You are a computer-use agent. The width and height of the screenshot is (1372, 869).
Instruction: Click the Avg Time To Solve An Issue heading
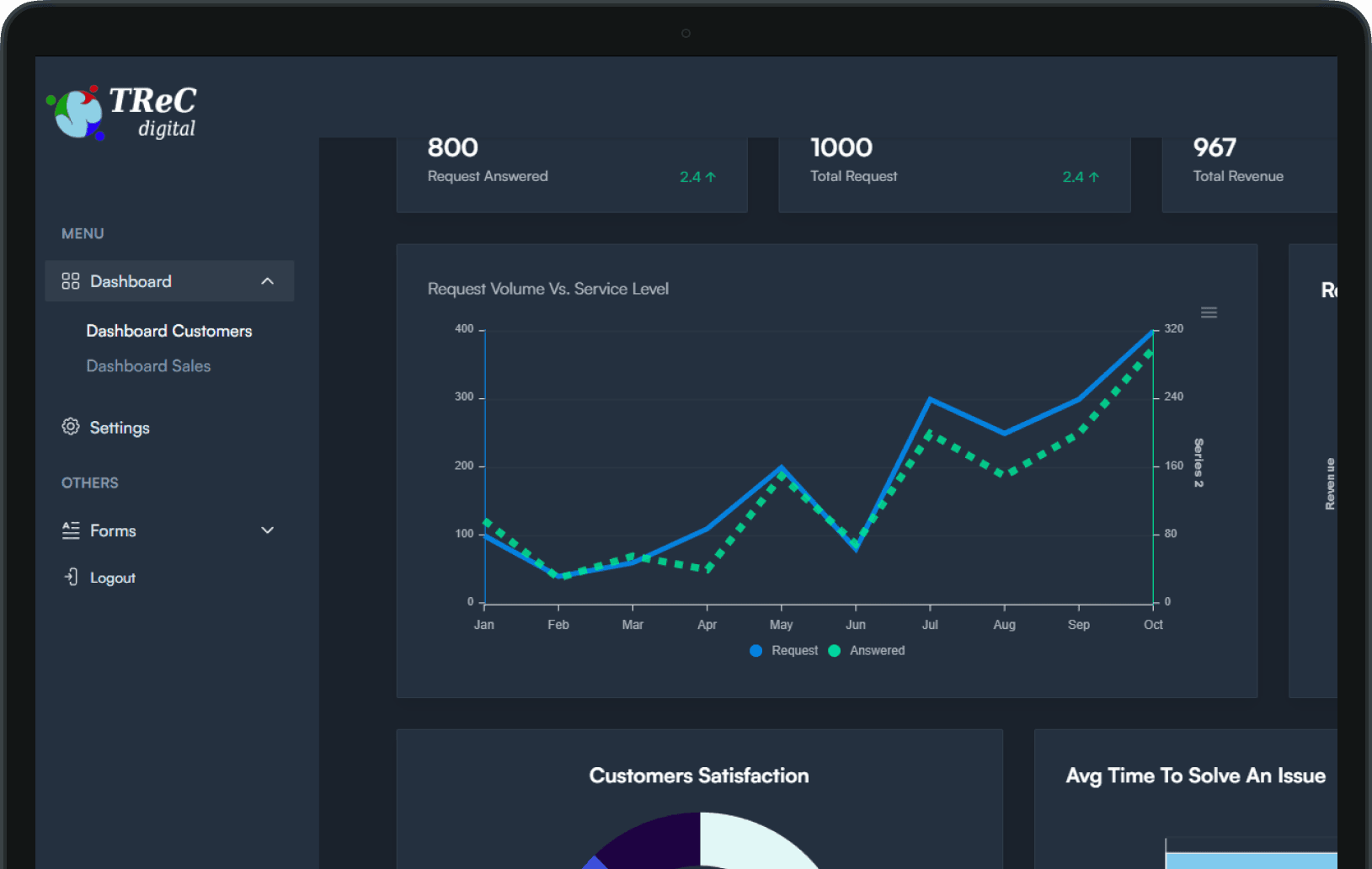(x=1196, y=776)
